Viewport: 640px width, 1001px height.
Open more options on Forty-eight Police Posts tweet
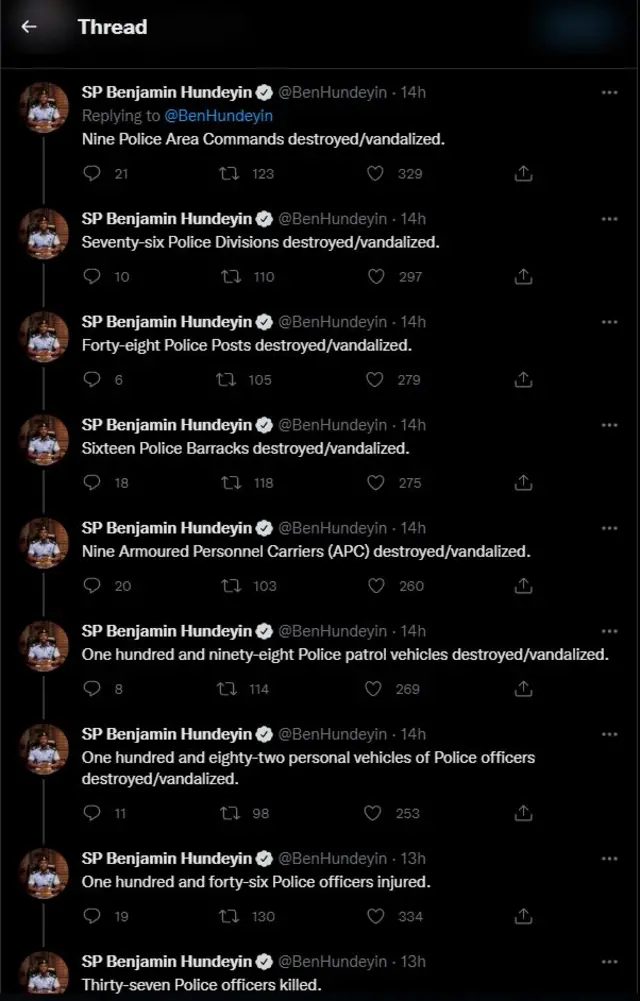click(609, 322)
